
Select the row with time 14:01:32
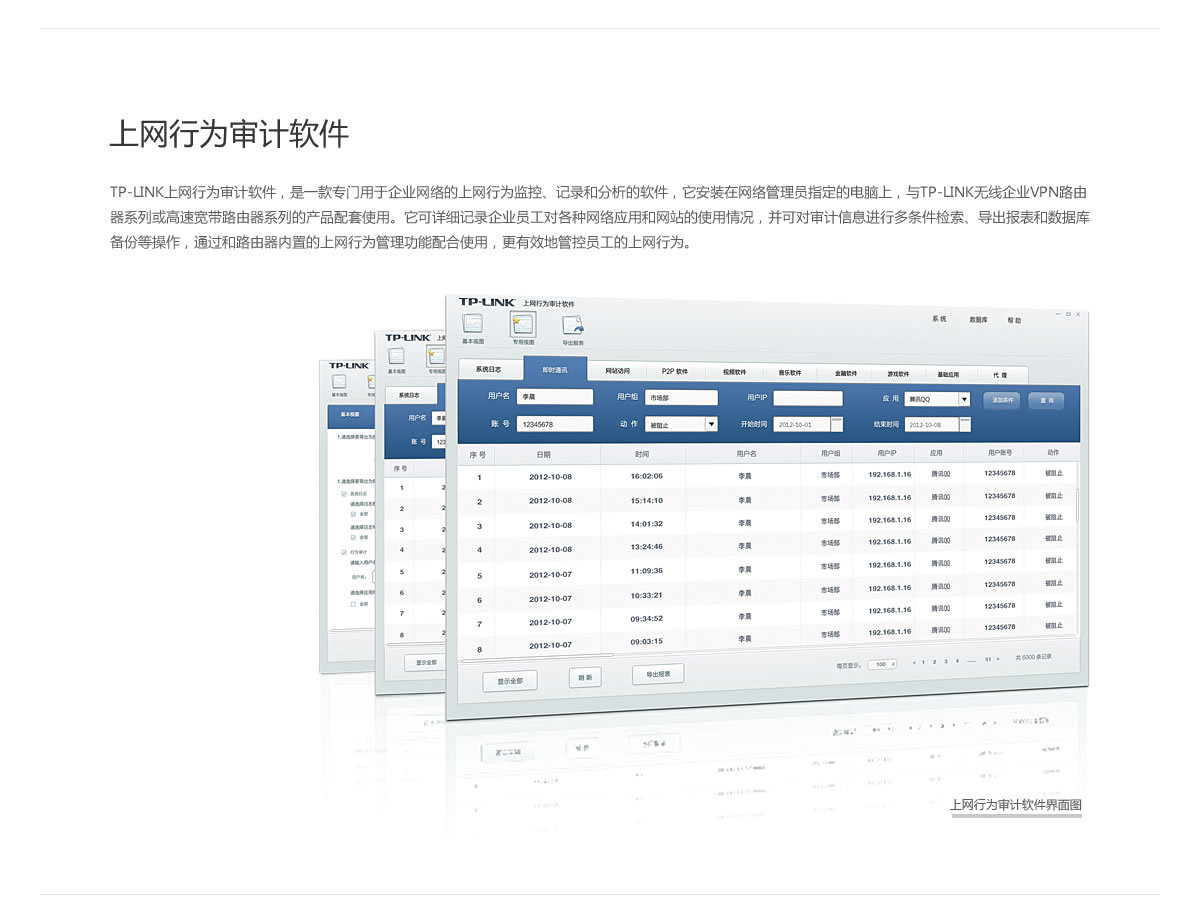point(767,523)
